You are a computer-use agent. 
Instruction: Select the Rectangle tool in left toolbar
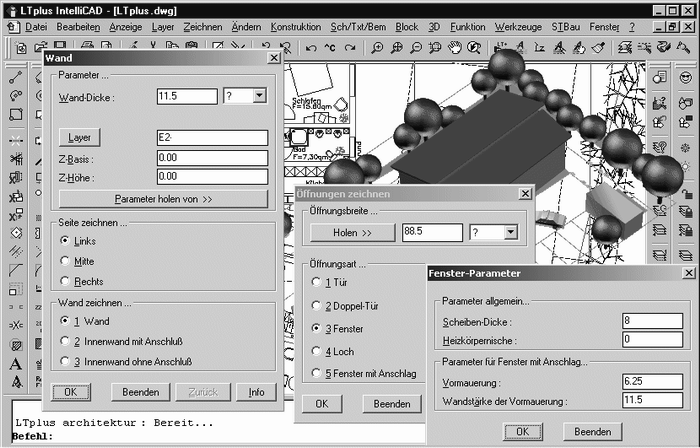coord(16,114)
